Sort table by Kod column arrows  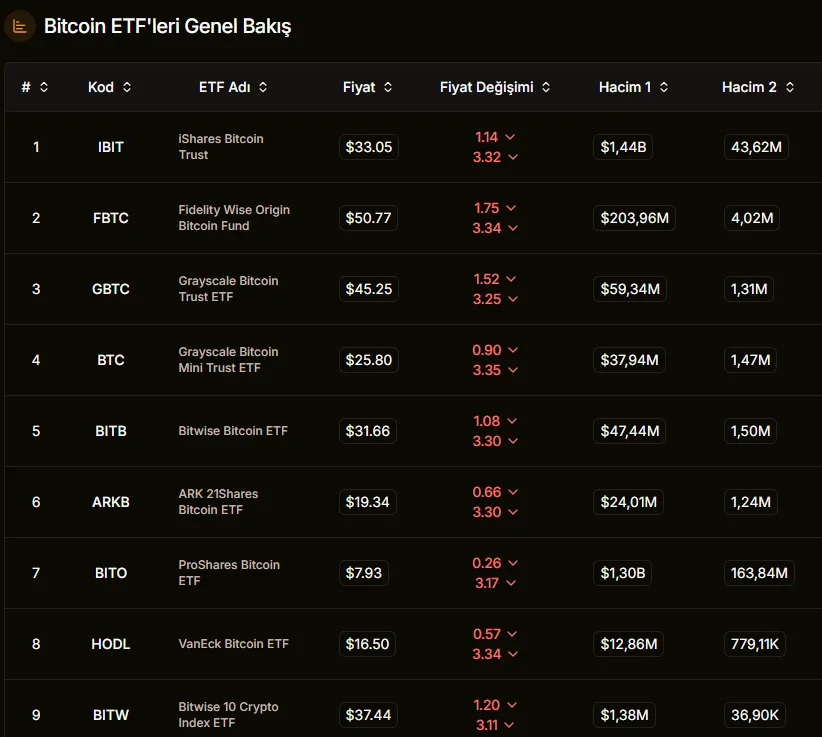[127, 87]
